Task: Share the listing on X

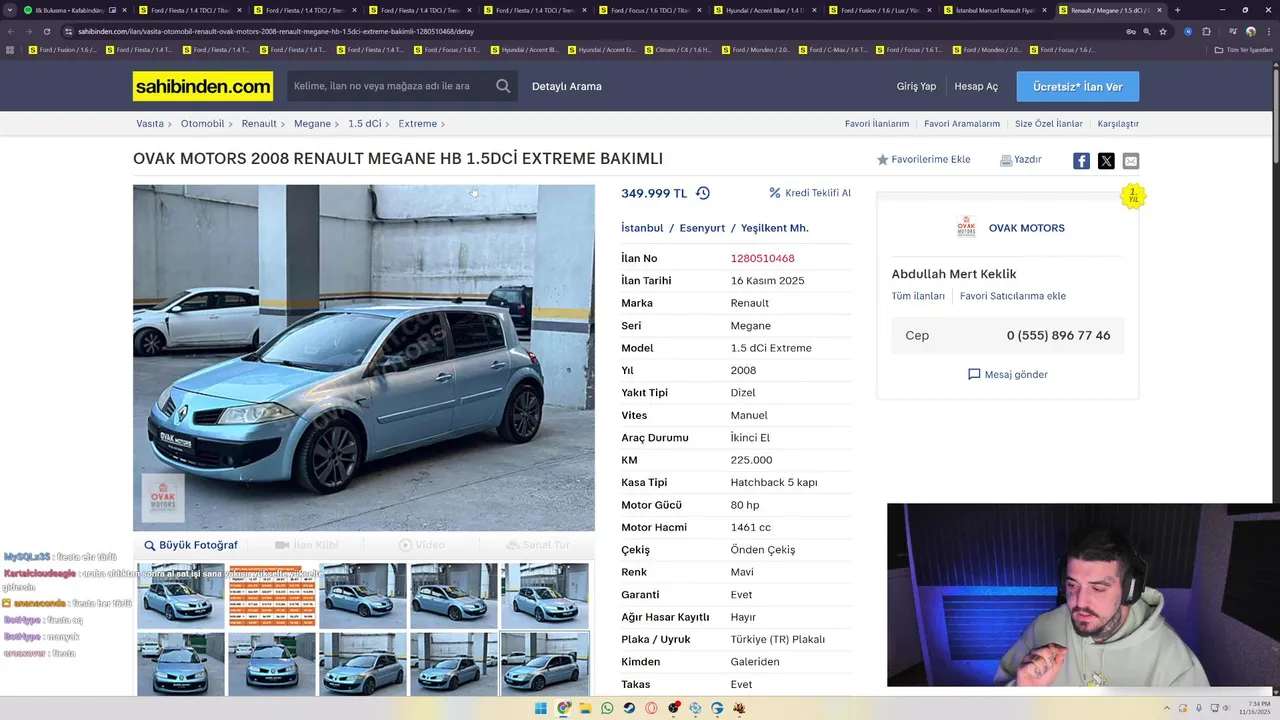Action: (1106, 161)
